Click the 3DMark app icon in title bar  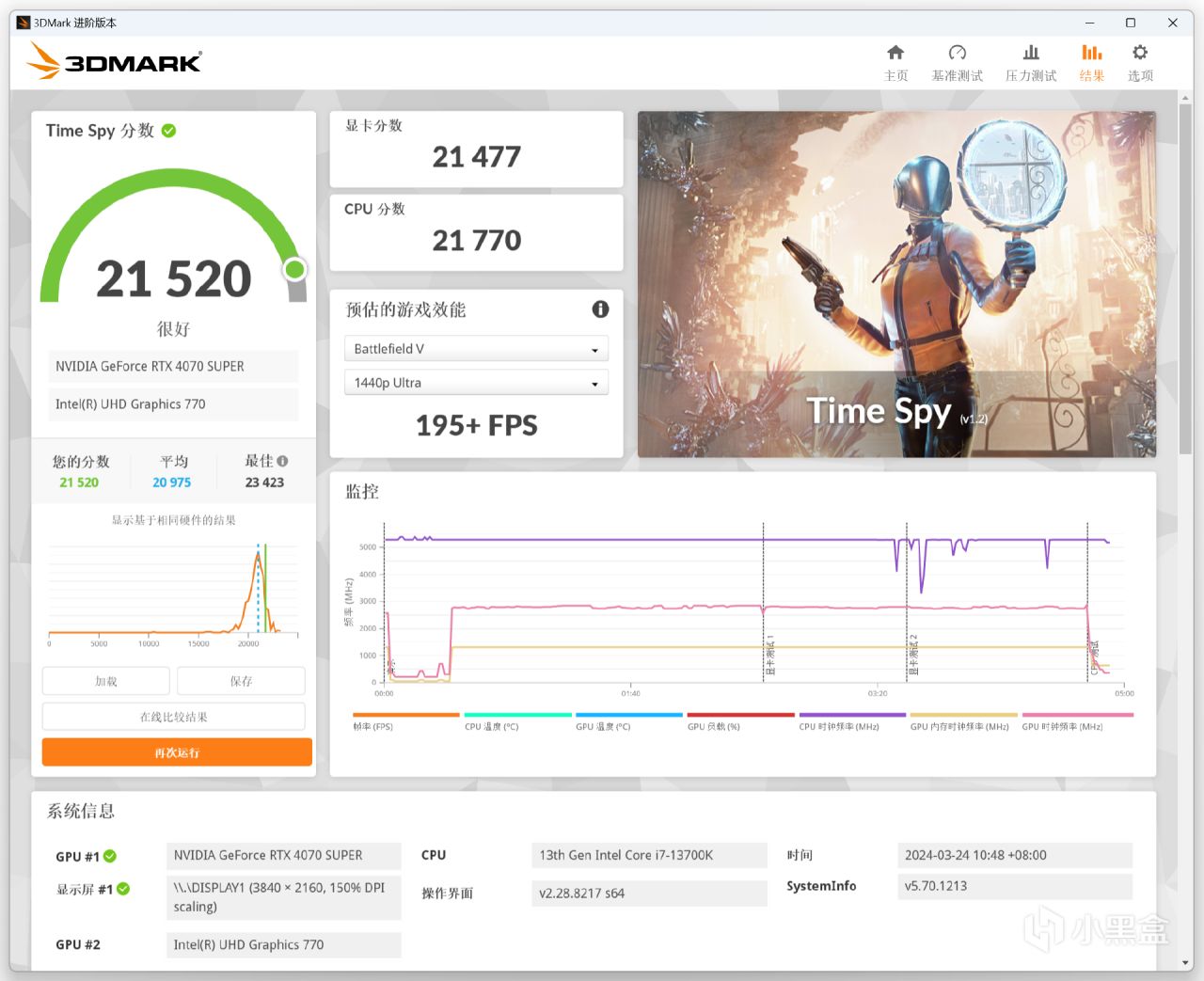point(24,23)
